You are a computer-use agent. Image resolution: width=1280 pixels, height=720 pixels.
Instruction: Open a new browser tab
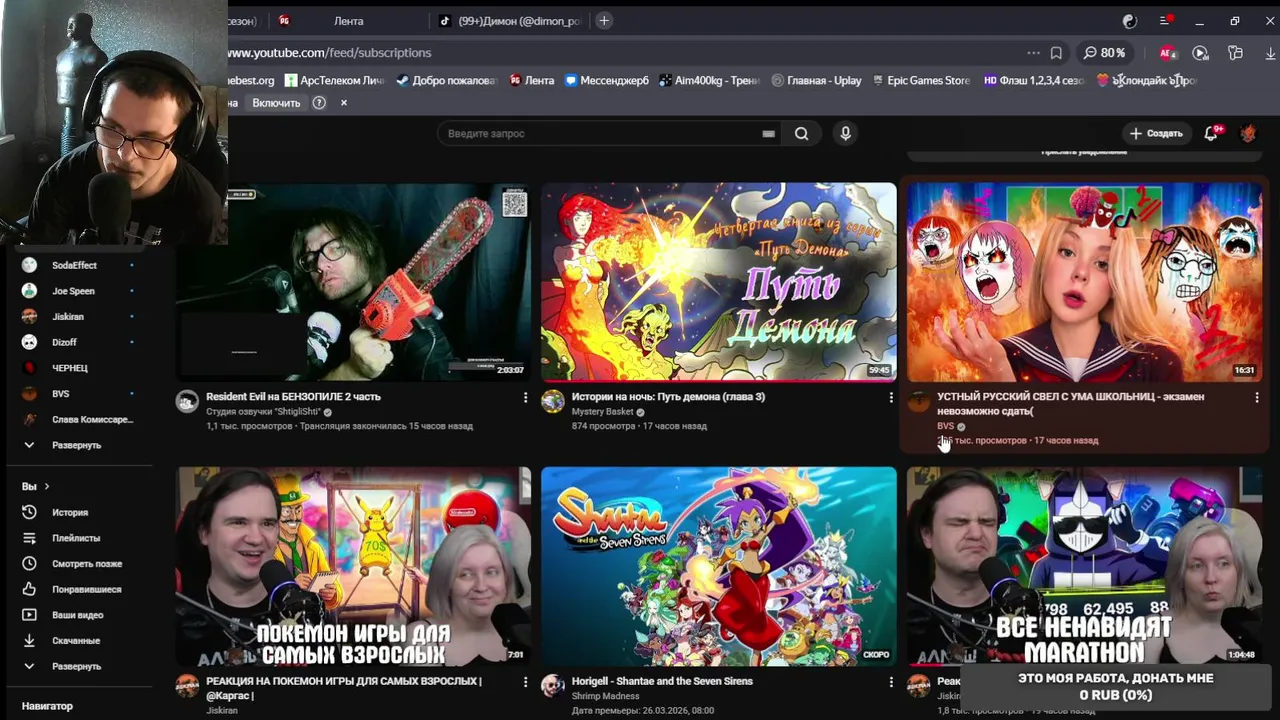tap(604, 21)
